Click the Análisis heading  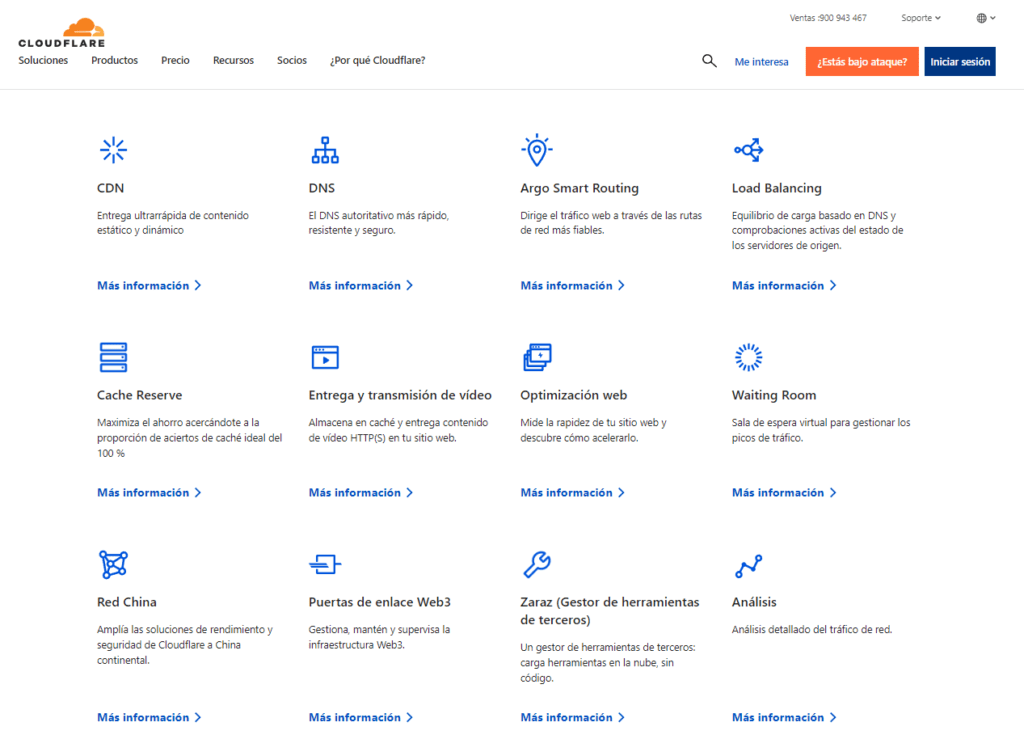(x=754, y=602)
